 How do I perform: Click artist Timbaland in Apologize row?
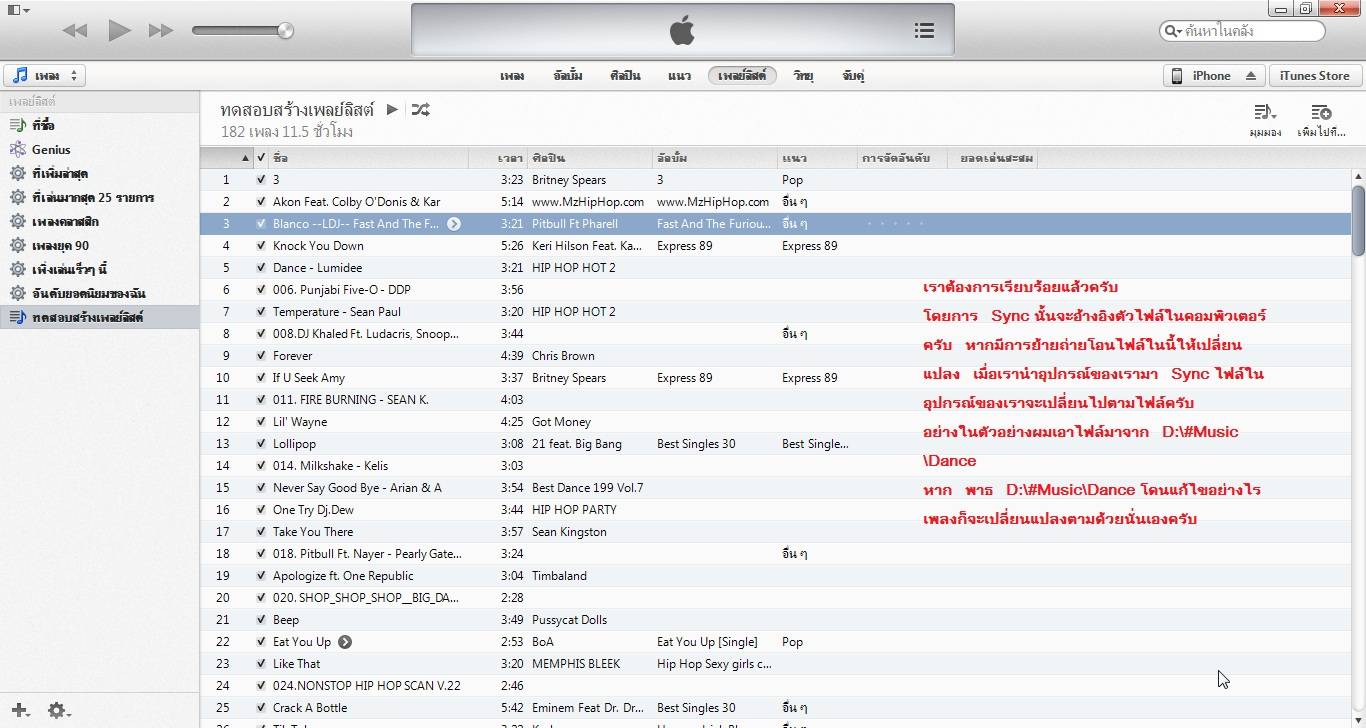(559, 576)
